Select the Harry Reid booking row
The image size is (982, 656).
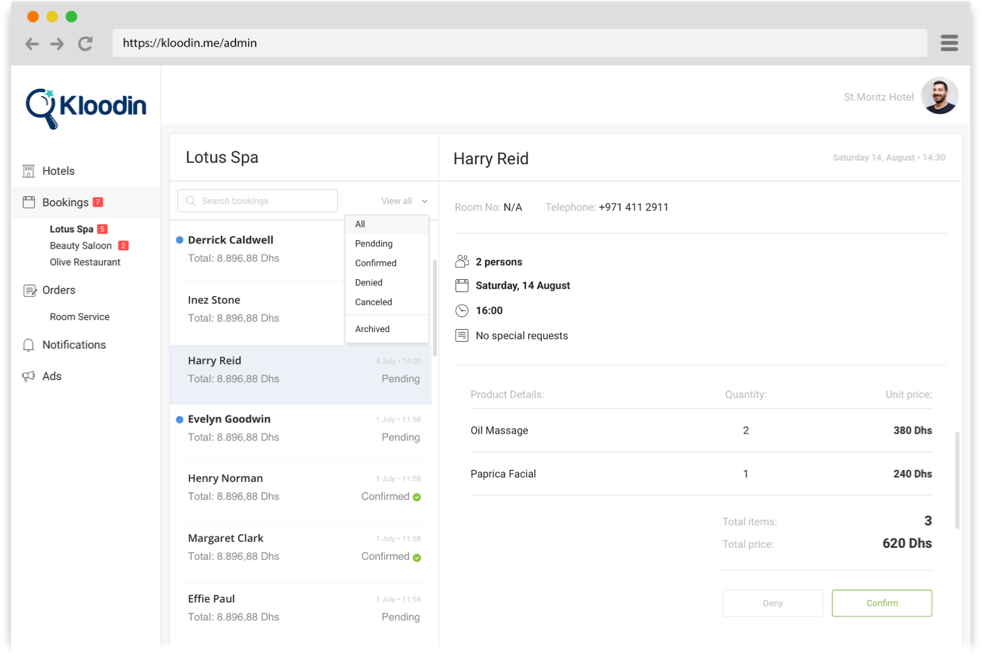(301, 374)
